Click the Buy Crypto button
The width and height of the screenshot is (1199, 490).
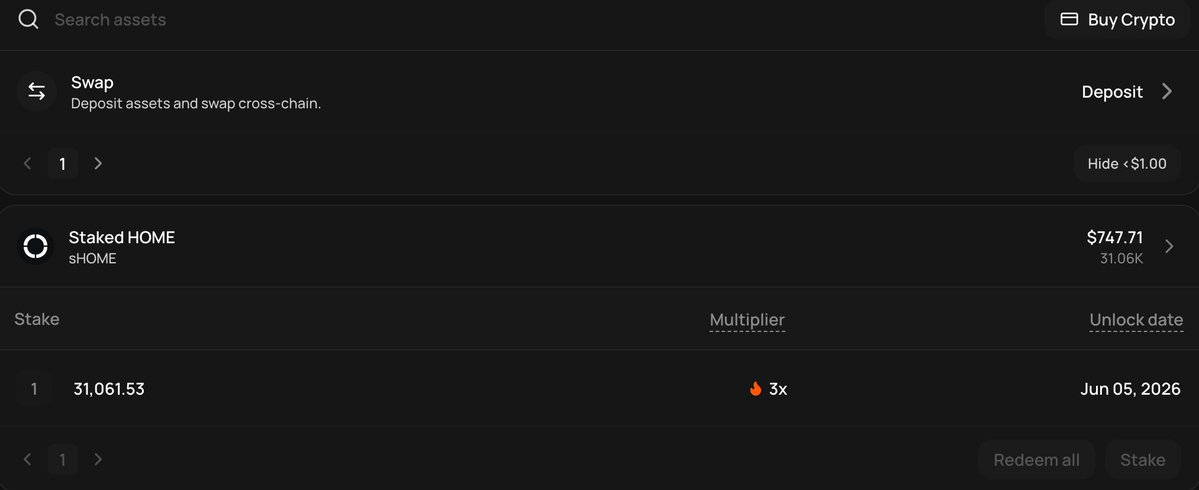(1117, 19)
